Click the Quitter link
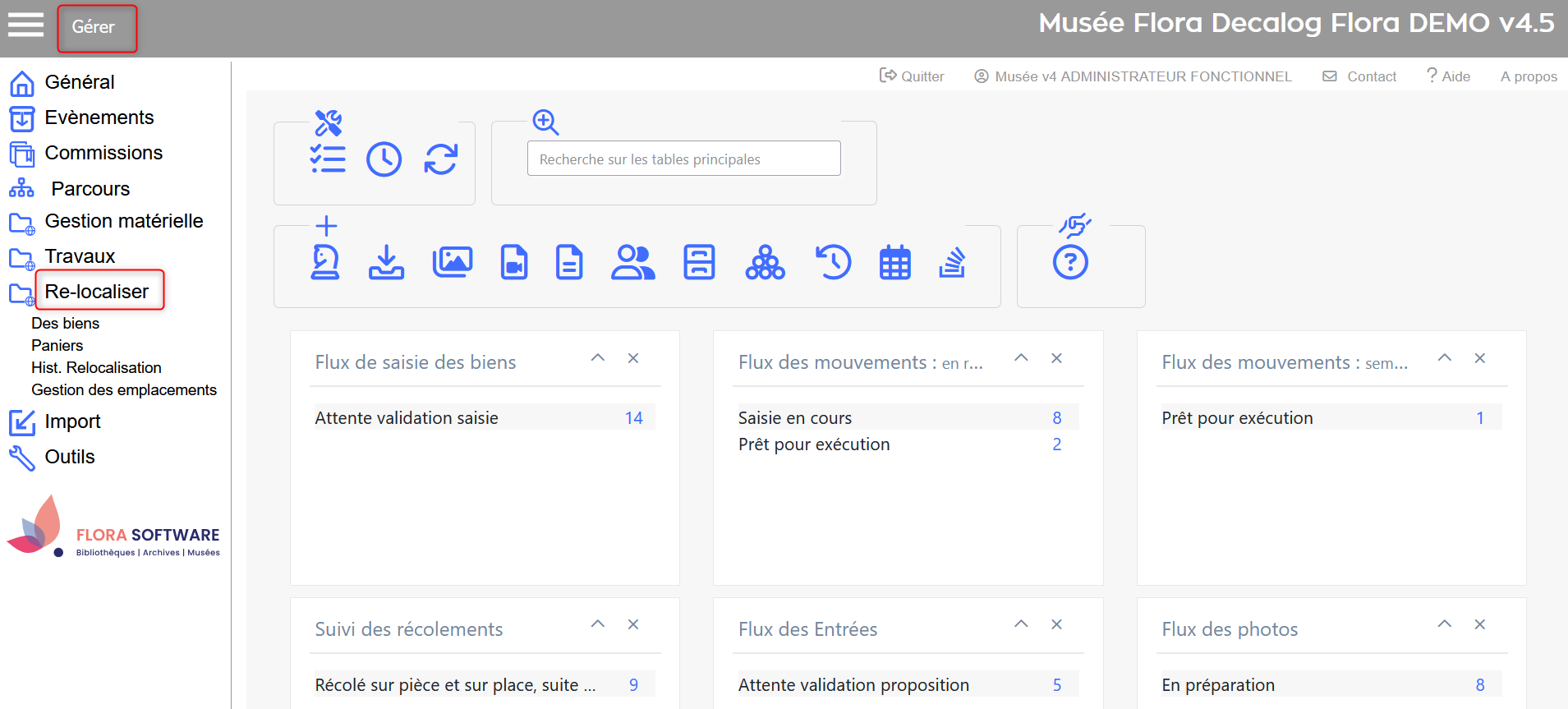Image resolution: width=1568 pixels, height=709 pixels. 912,76
